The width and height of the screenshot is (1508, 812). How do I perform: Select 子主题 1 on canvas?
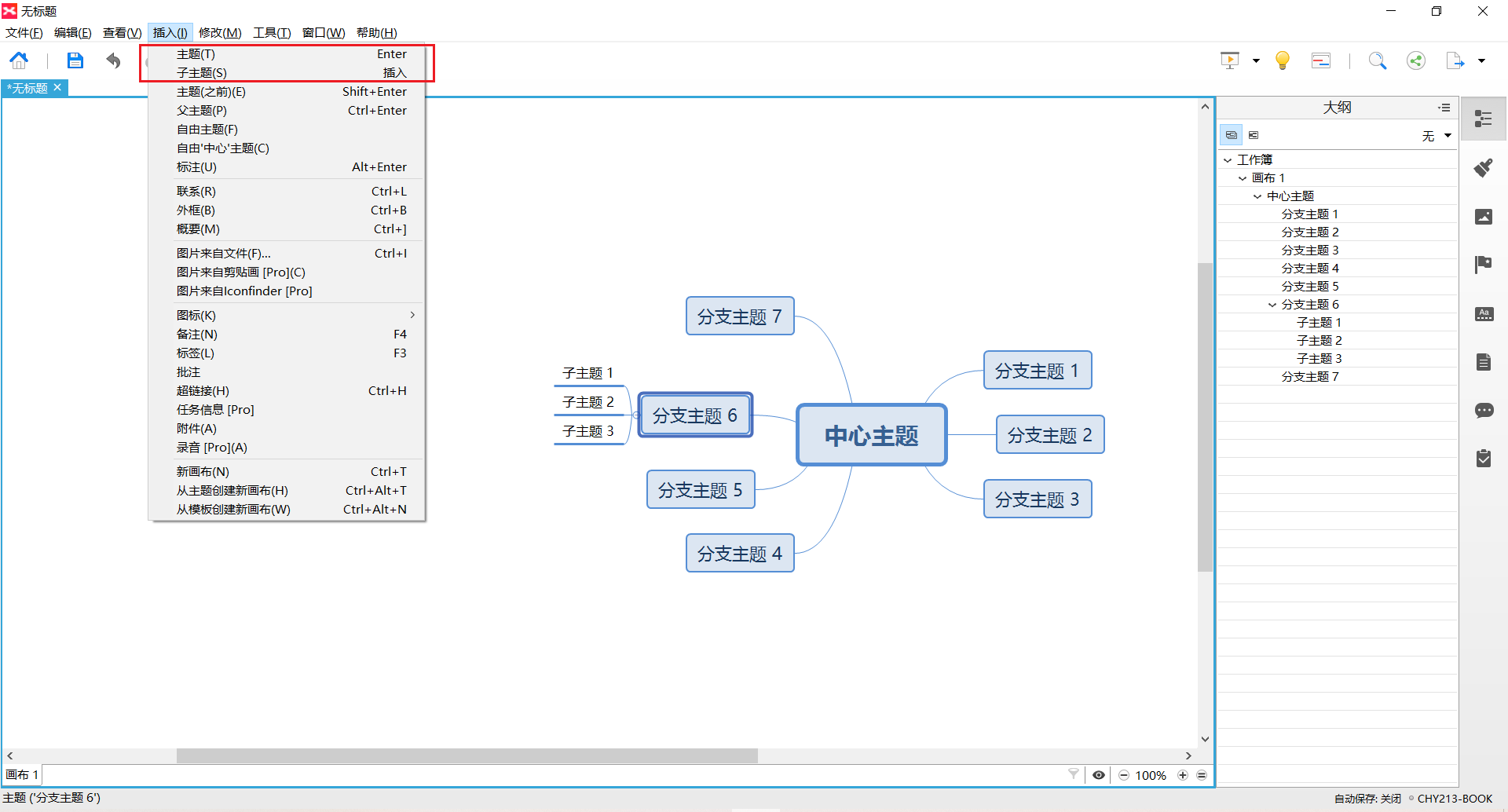pos(587,373)
